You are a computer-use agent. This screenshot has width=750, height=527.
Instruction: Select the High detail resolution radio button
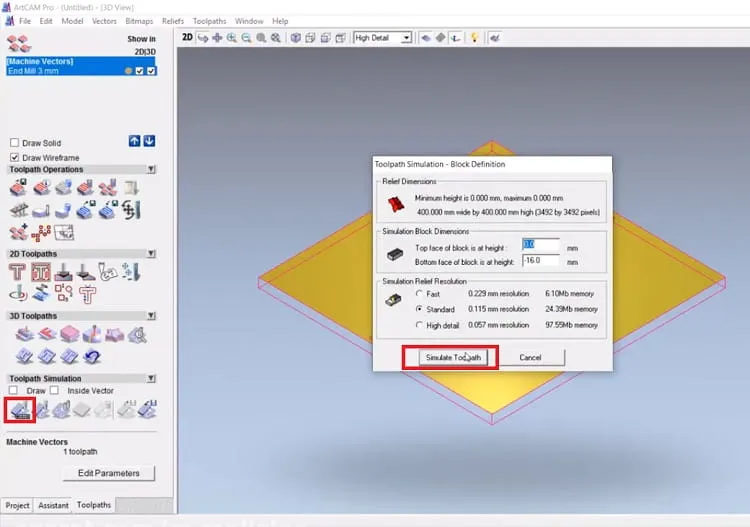click(x=419, y=325)
